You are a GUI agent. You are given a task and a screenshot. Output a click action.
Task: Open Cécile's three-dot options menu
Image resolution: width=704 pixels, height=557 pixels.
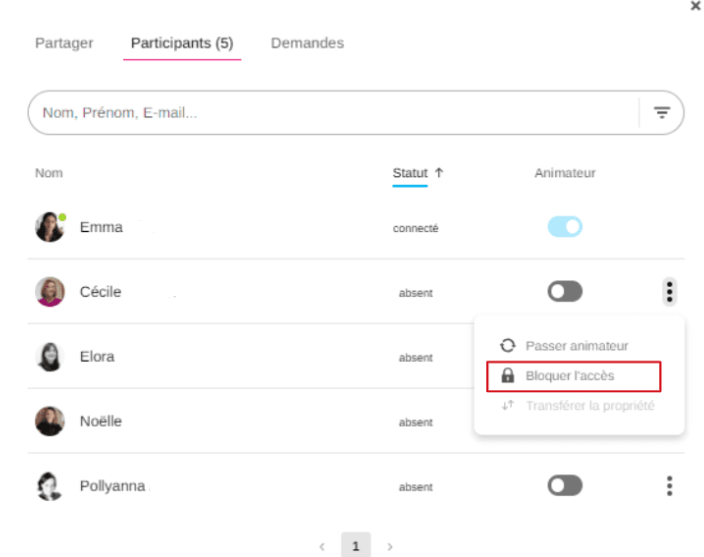click(669, 292)
